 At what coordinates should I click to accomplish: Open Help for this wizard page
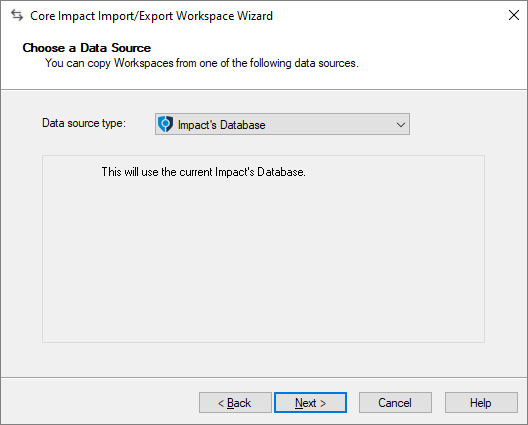[481, 402]
